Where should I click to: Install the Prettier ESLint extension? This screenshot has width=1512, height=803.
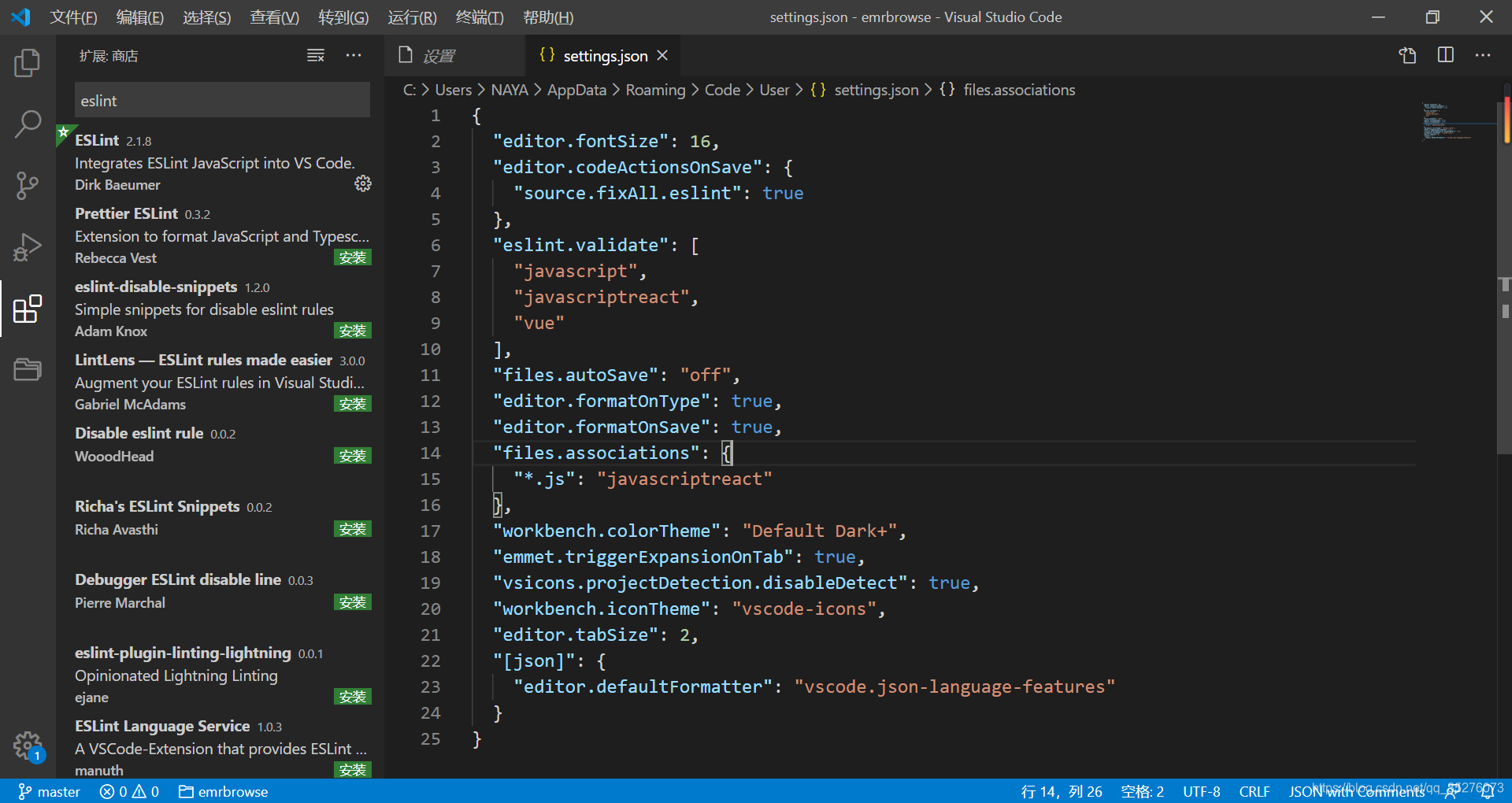pos(353,257)
